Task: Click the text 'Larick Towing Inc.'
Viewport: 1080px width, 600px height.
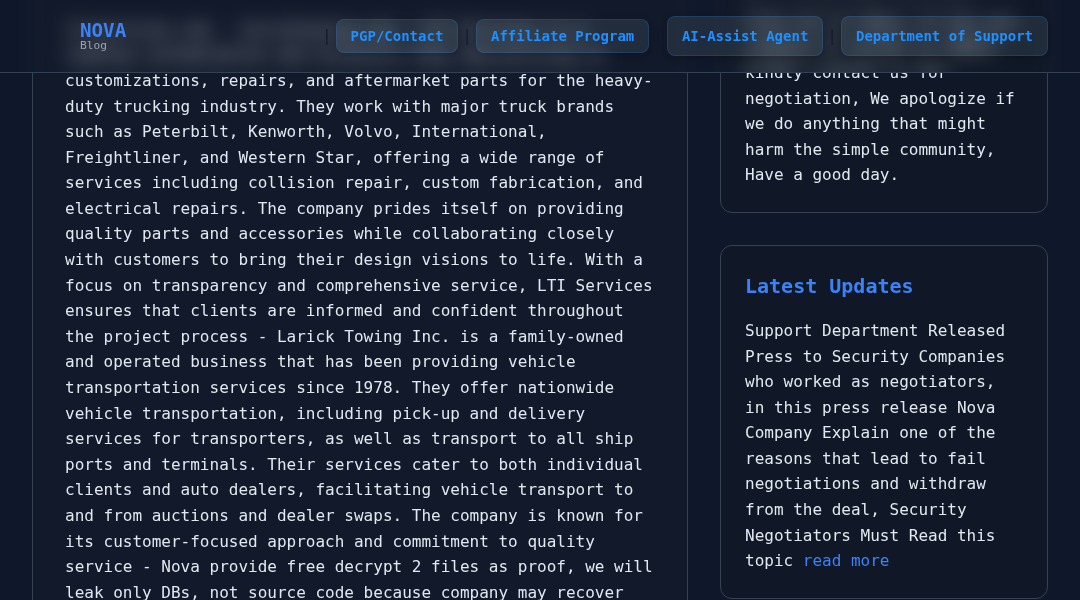Action: click(363, 337)
